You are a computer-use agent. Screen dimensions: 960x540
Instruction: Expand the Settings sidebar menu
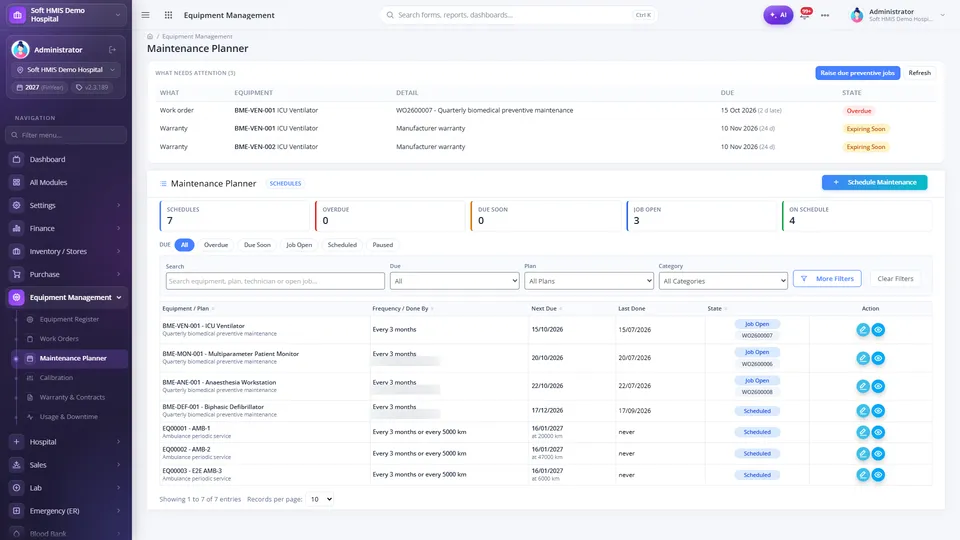pyautogui.click(x=66, y=205)
